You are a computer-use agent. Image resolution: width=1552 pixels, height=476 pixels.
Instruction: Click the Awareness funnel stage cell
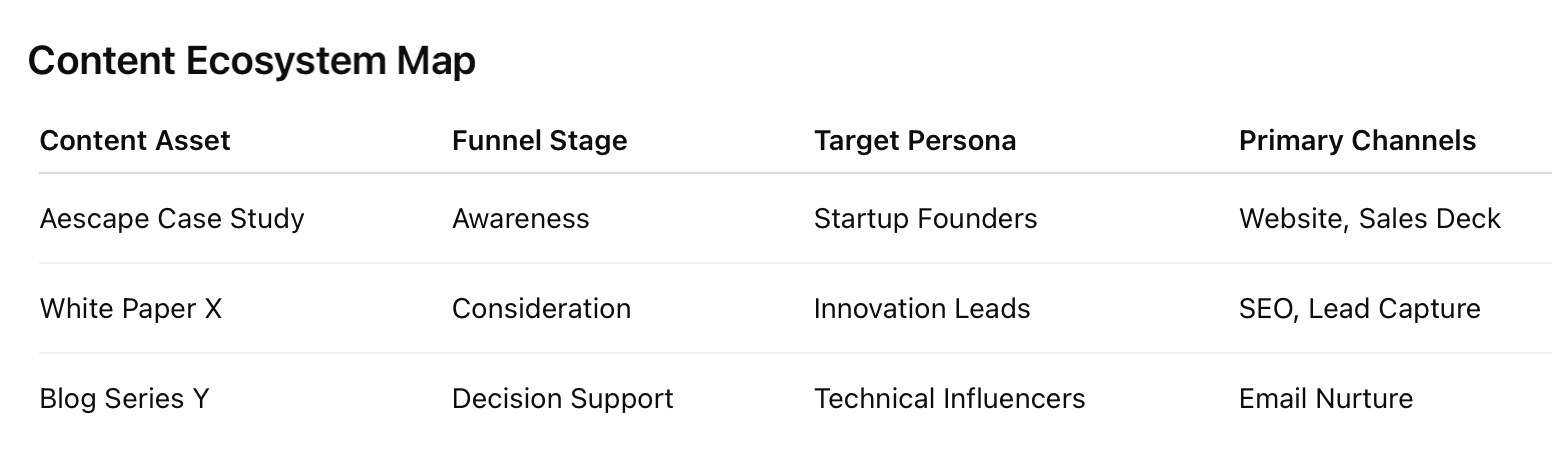521,219
